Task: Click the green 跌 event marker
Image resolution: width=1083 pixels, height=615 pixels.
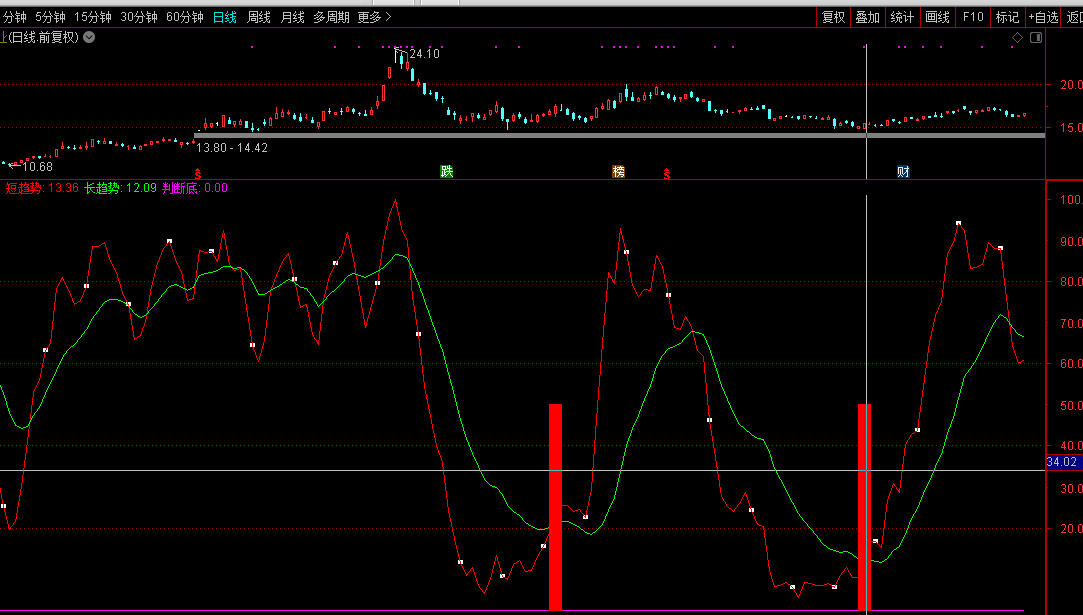Action: click(447, 171)
